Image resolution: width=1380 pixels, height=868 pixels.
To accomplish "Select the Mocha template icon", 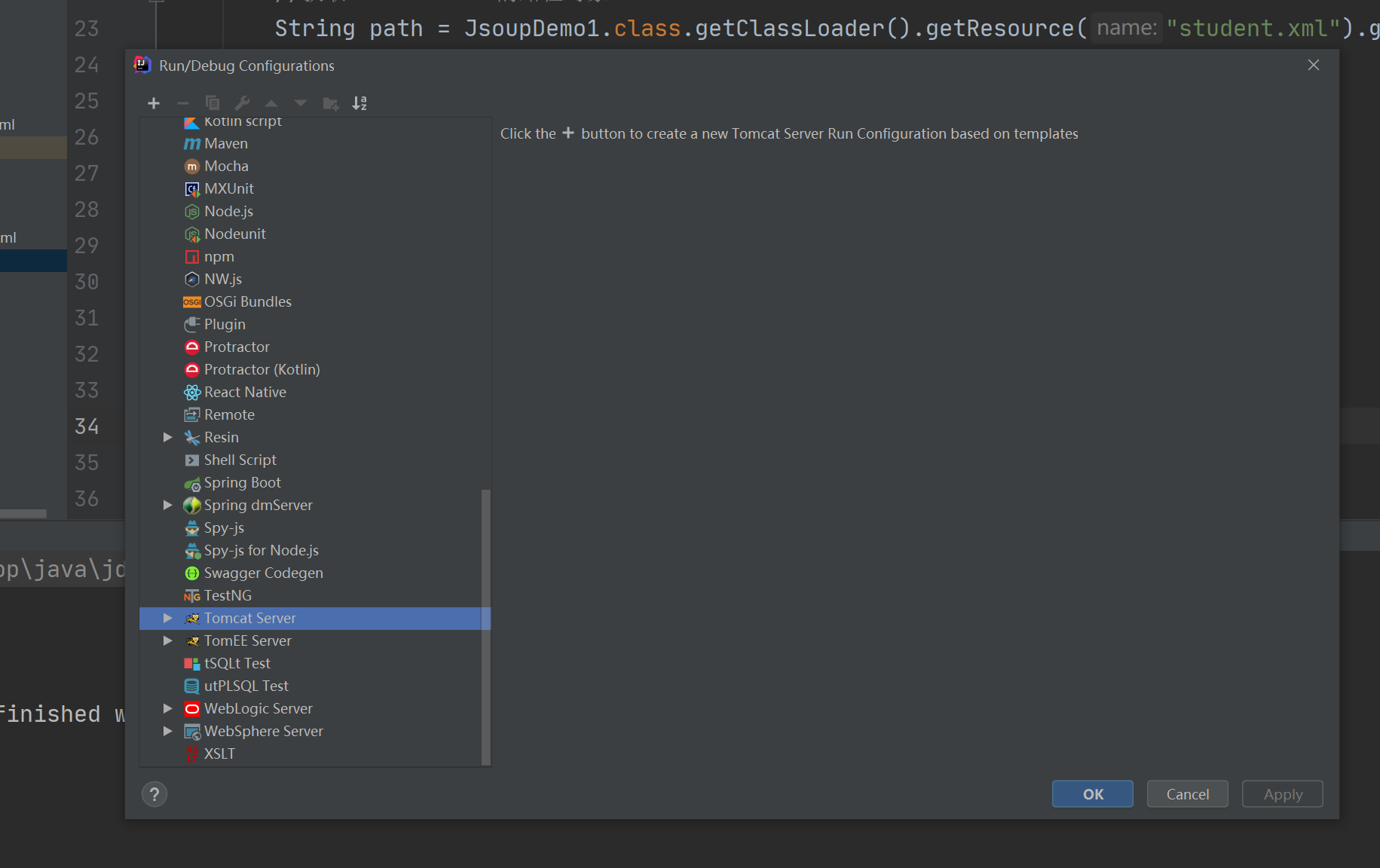I will click(192, 166).
